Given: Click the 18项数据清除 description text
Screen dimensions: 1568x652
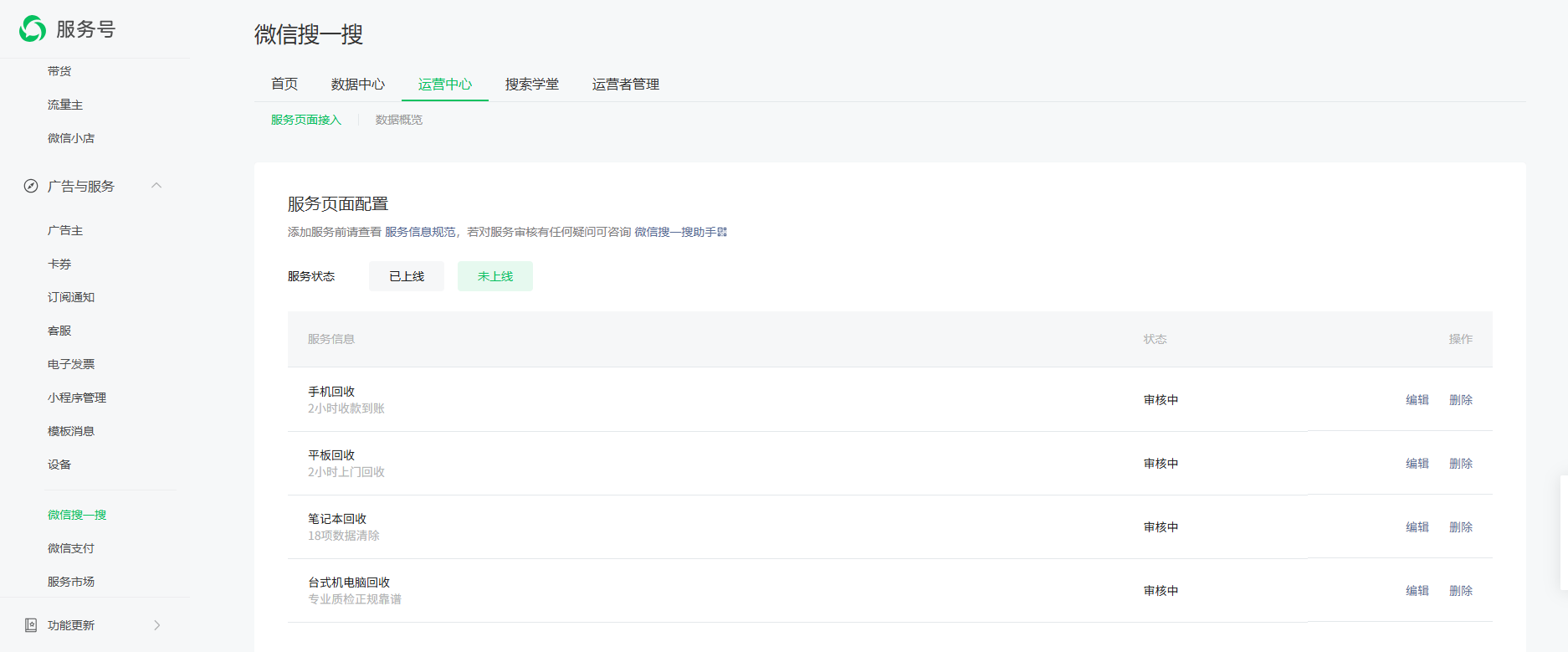Looking at the screenshot, I should (344, 536).
